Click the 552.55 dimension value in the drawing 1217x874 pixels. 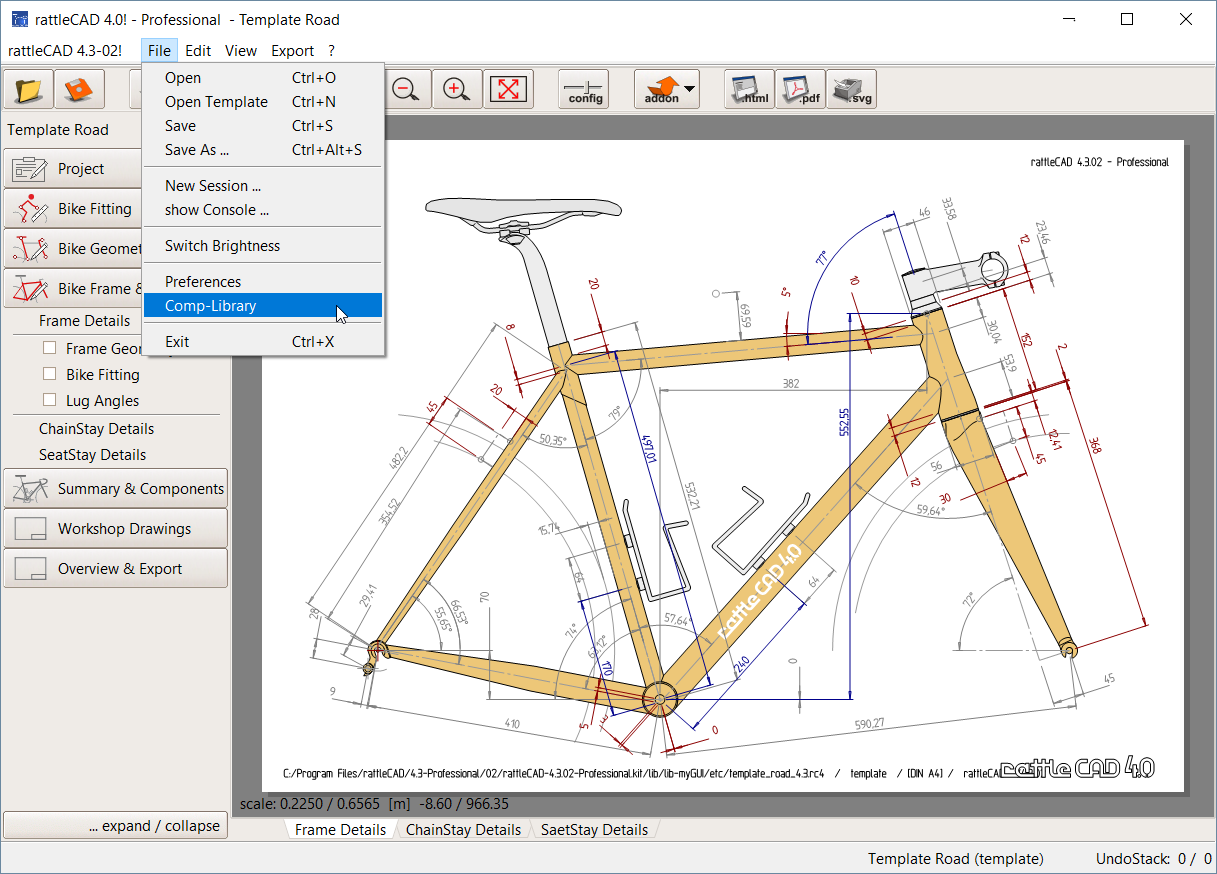coord(844,422)
